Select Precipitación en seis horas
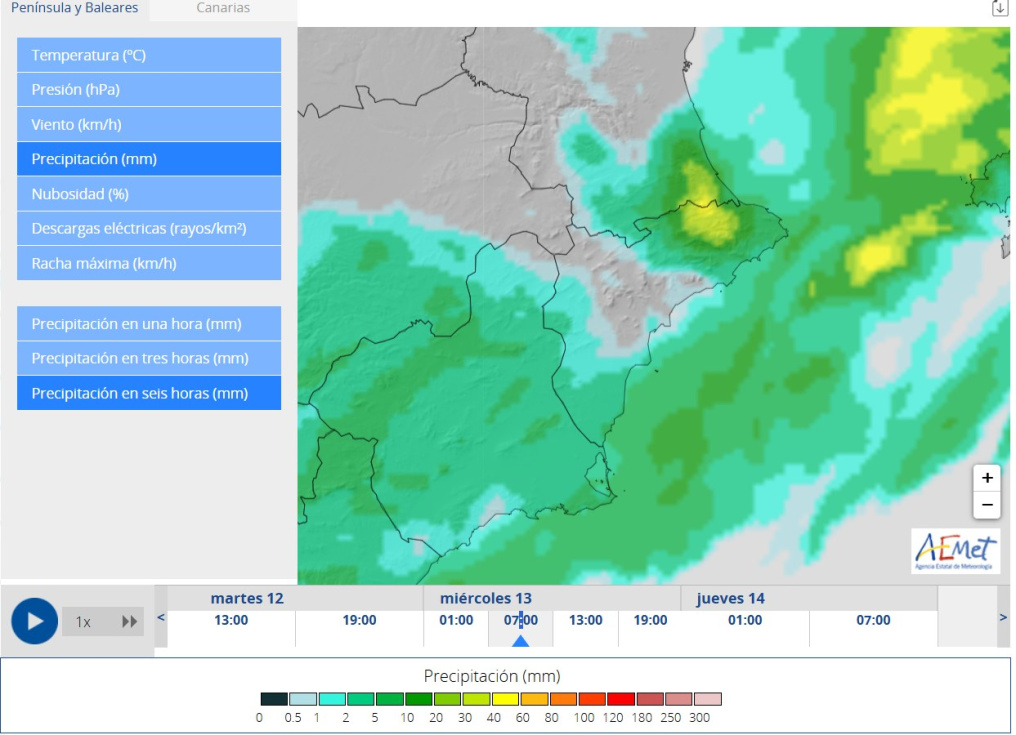 point(149,393)
